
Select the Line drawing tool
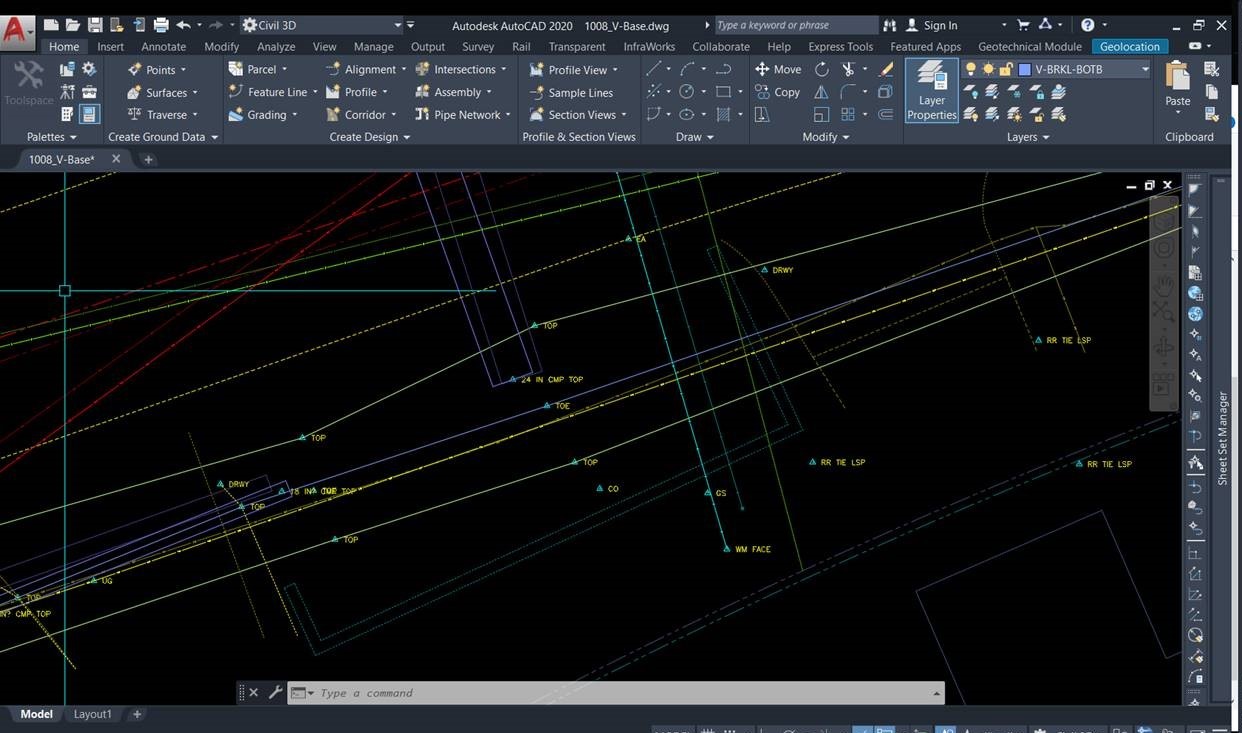(x=655, y=68)
